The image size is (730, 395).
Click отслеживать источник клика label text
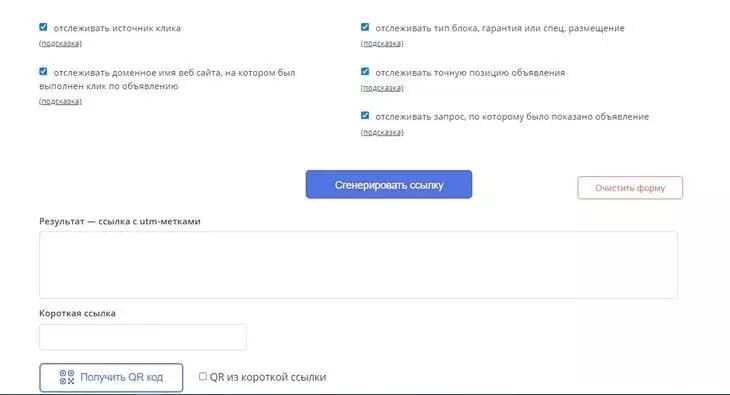[x=117, y=28]
